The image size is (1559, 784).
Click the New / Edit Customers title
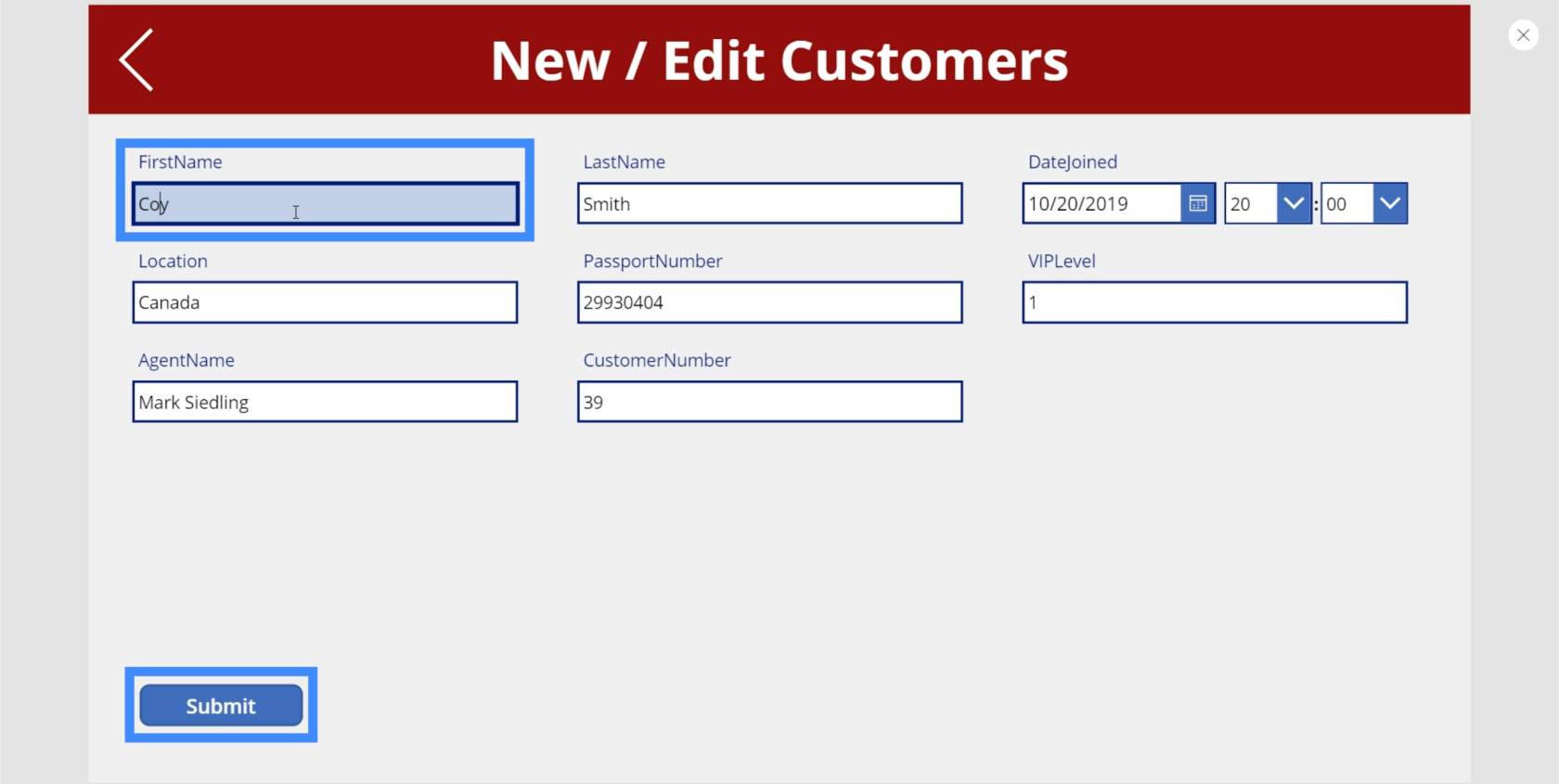[x=779, y=61]
